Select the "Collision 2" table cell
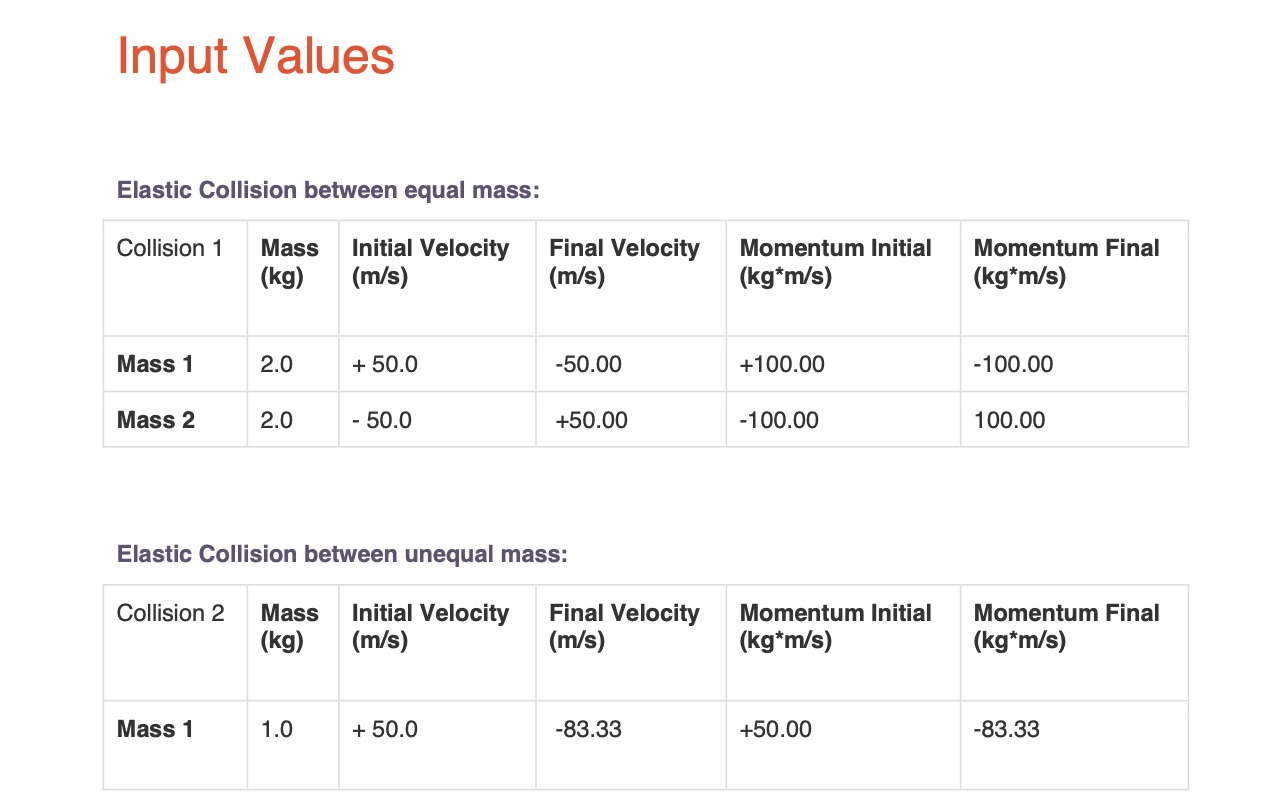The height and width of the screenshot is (800, 1280). (x=171, y=613)
